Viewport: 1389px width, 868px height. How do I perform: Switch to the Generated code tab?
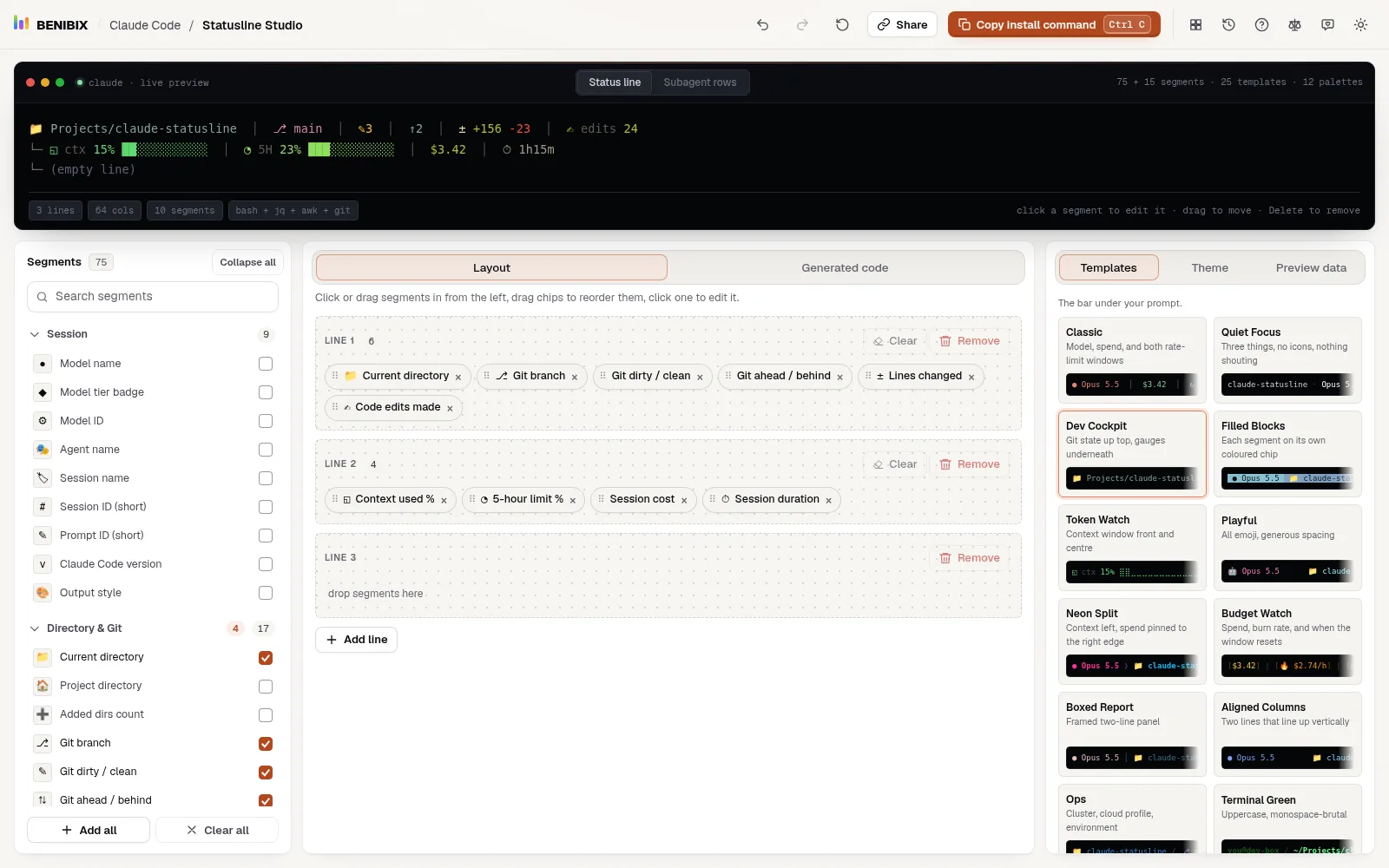click(845, 268)
